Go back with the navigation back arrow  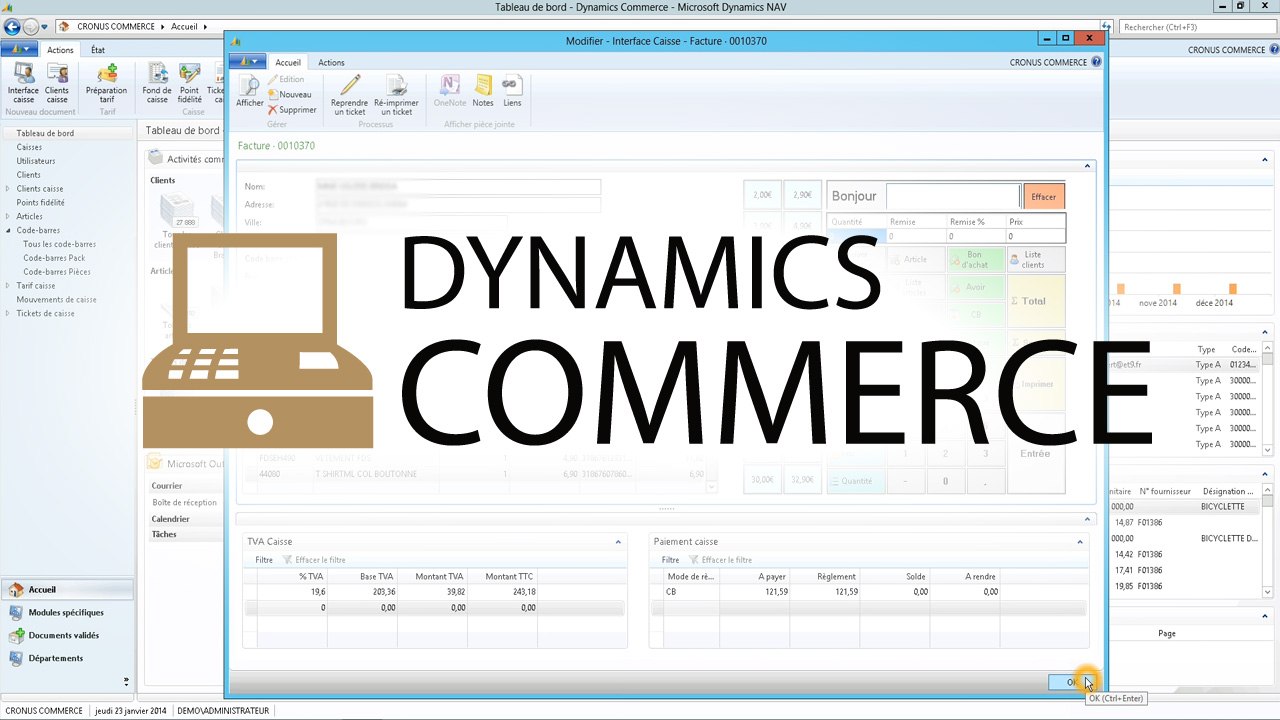pos(12,26)
